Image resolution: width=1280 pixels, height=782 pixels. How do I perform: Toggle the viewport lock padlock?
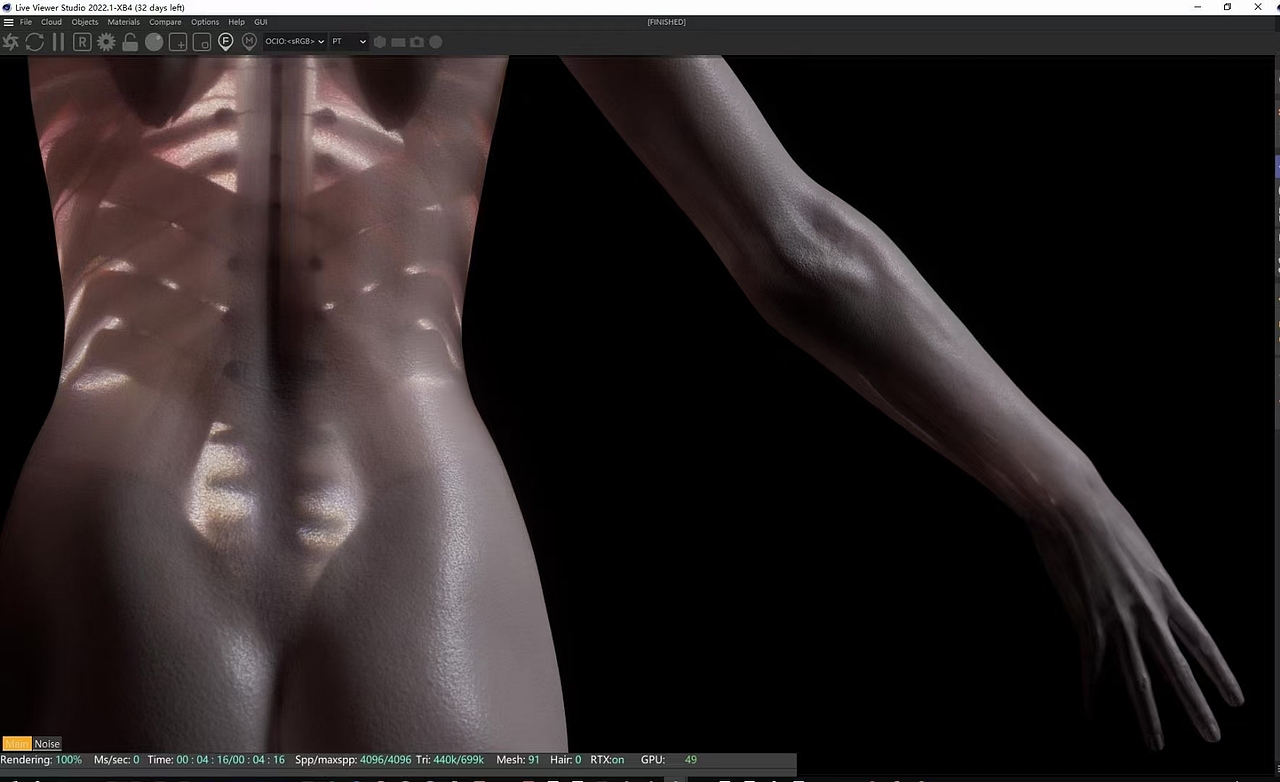pos(130,42)
